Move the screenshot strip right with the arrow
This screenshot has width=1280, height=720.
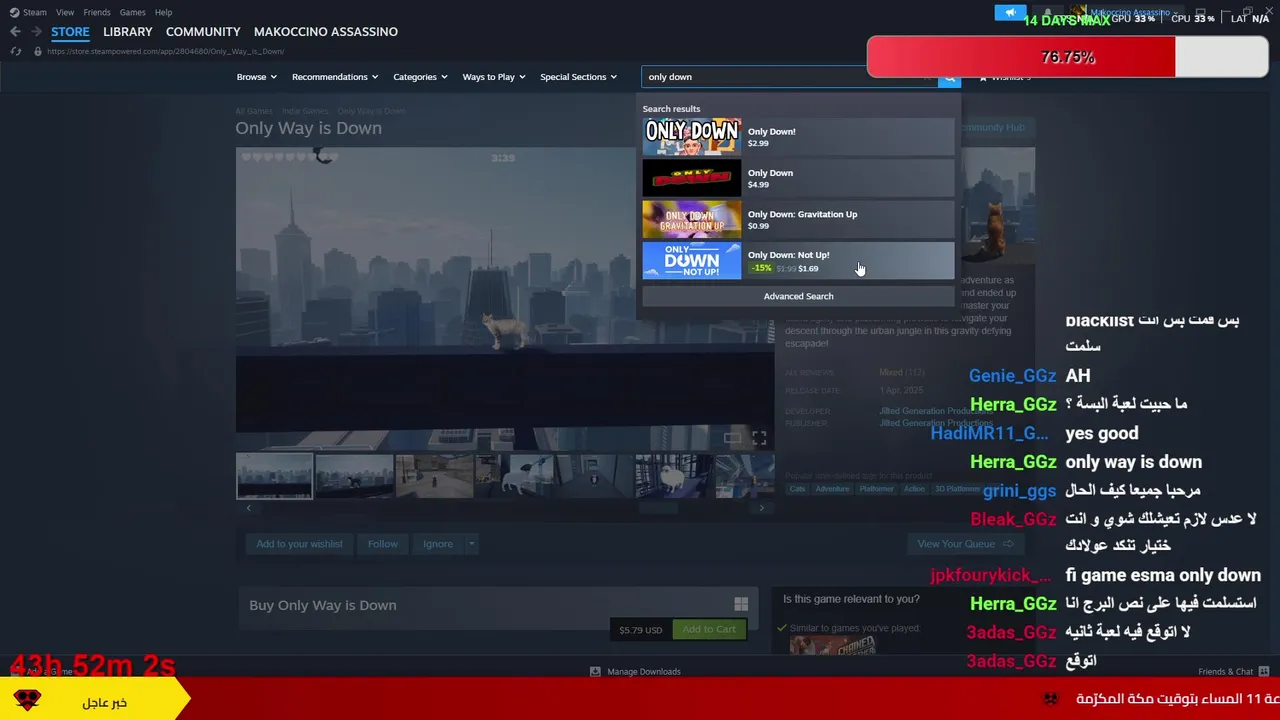pyautogui.click(x=761, y=508)
